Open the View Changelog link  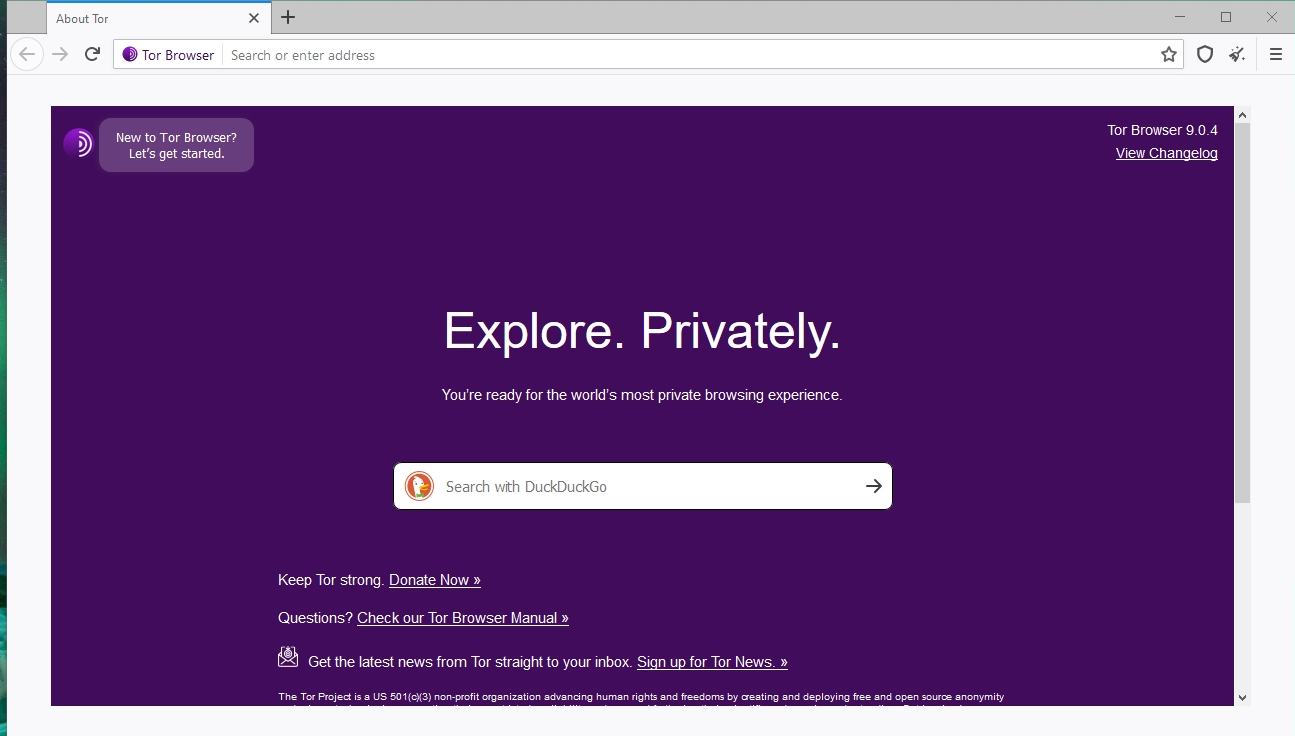click(x=1167, y=153)
